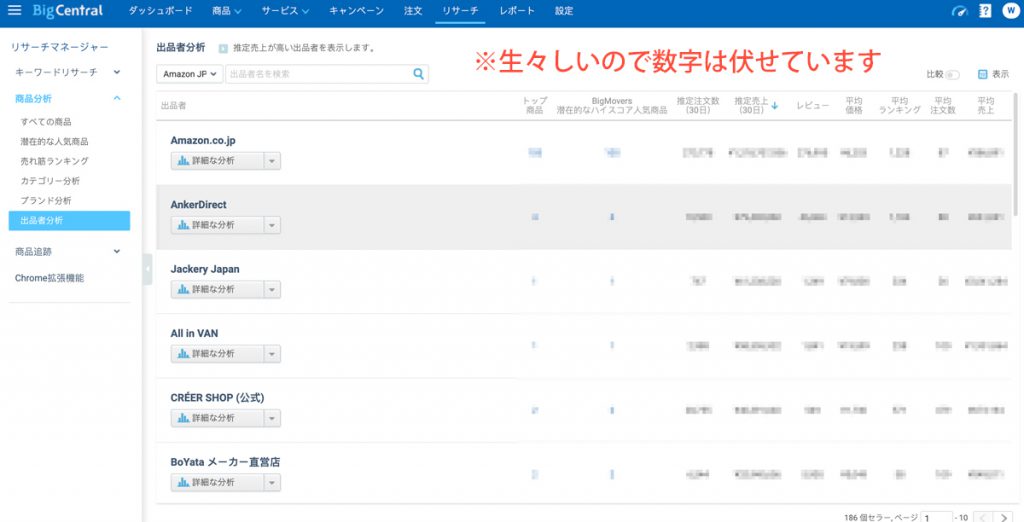The height and width of the screenshot is (522, 1024).
Task: Sort by 平均ランキング column header
Action: (899, 105)
